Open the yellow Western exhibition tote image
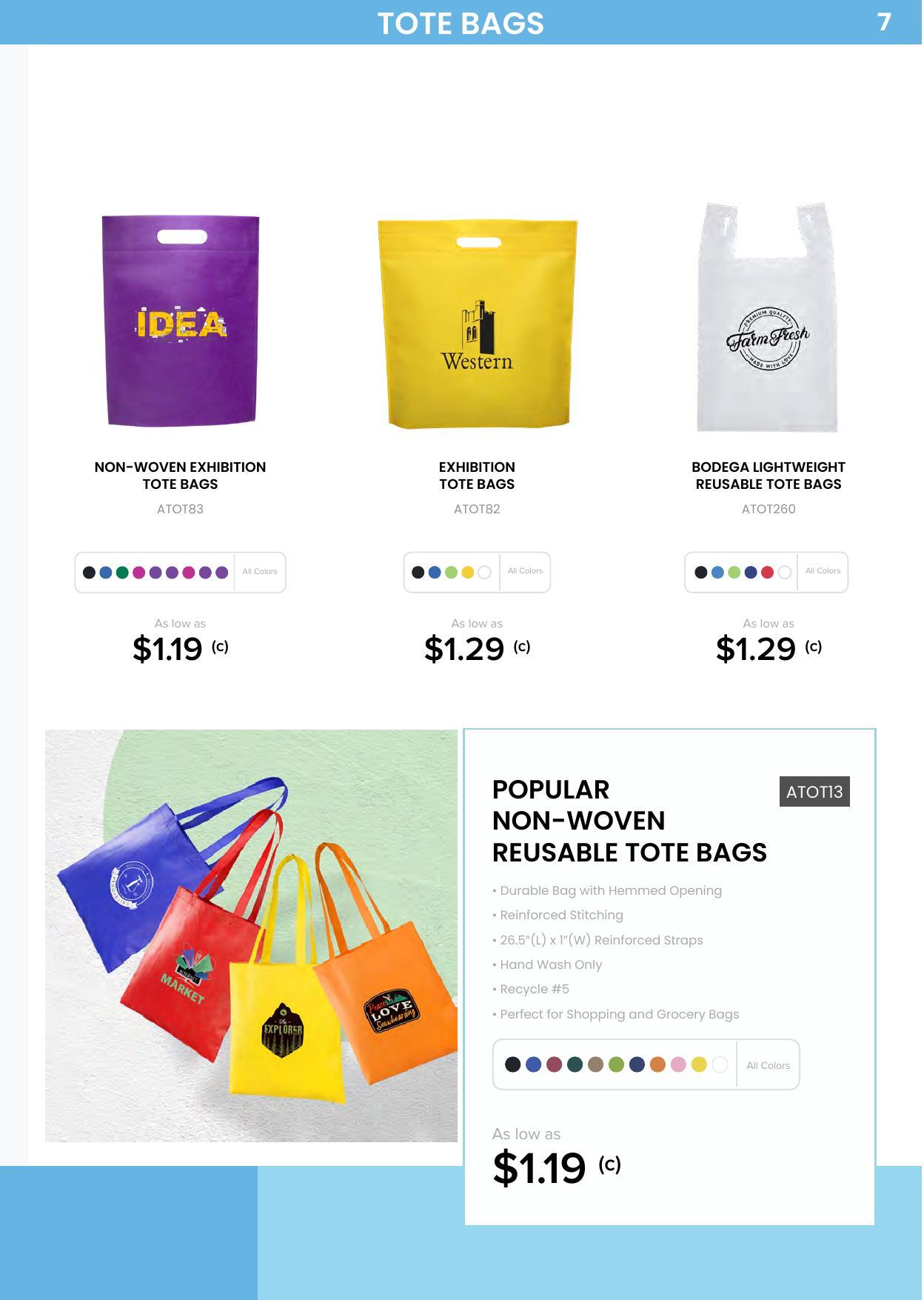The height and width of the screenshot is (1300, 924). [477, 324]
